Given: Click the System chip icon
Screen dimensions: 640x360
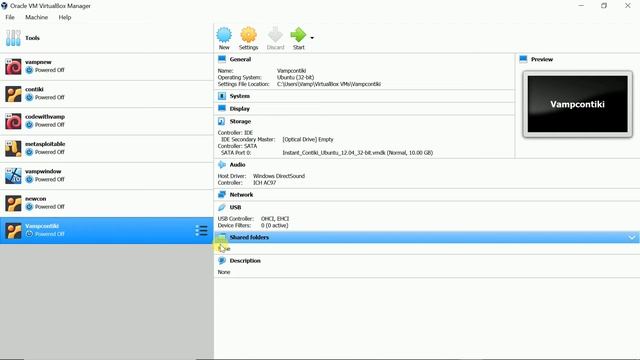Looking at the screenshot, I should pyautogui.click(x=222, y=96).
